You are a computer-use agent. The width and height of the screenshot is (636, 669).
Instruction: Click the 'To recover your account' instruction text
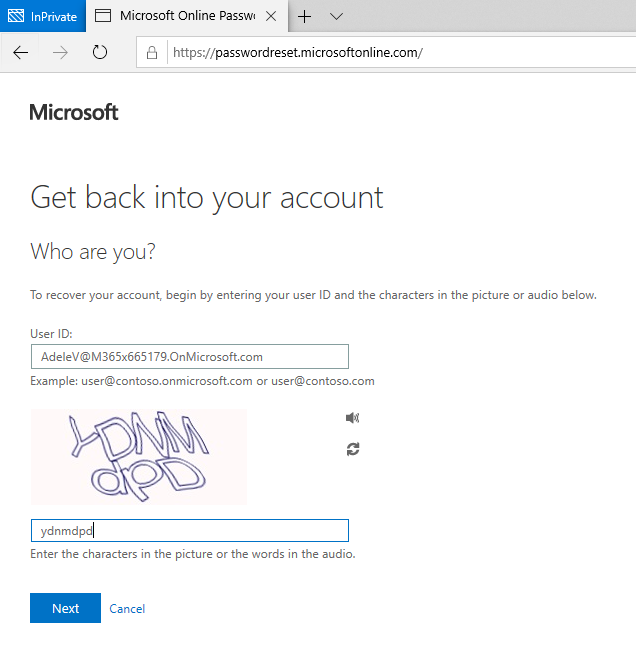[x=314, y=295]
